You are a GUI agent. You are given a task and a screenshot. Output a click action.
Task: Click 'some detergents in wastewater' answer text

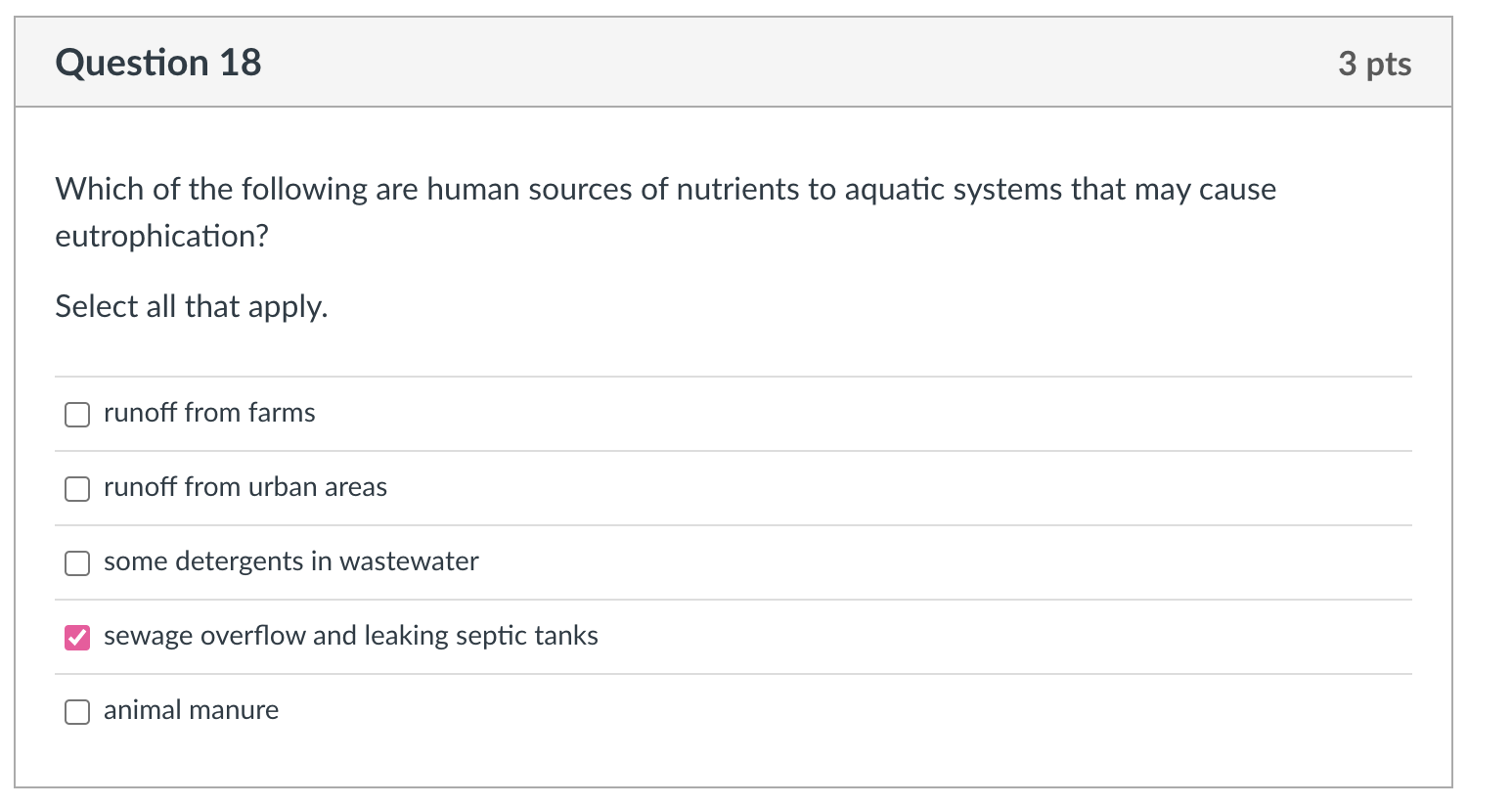(x=290, y=561)
